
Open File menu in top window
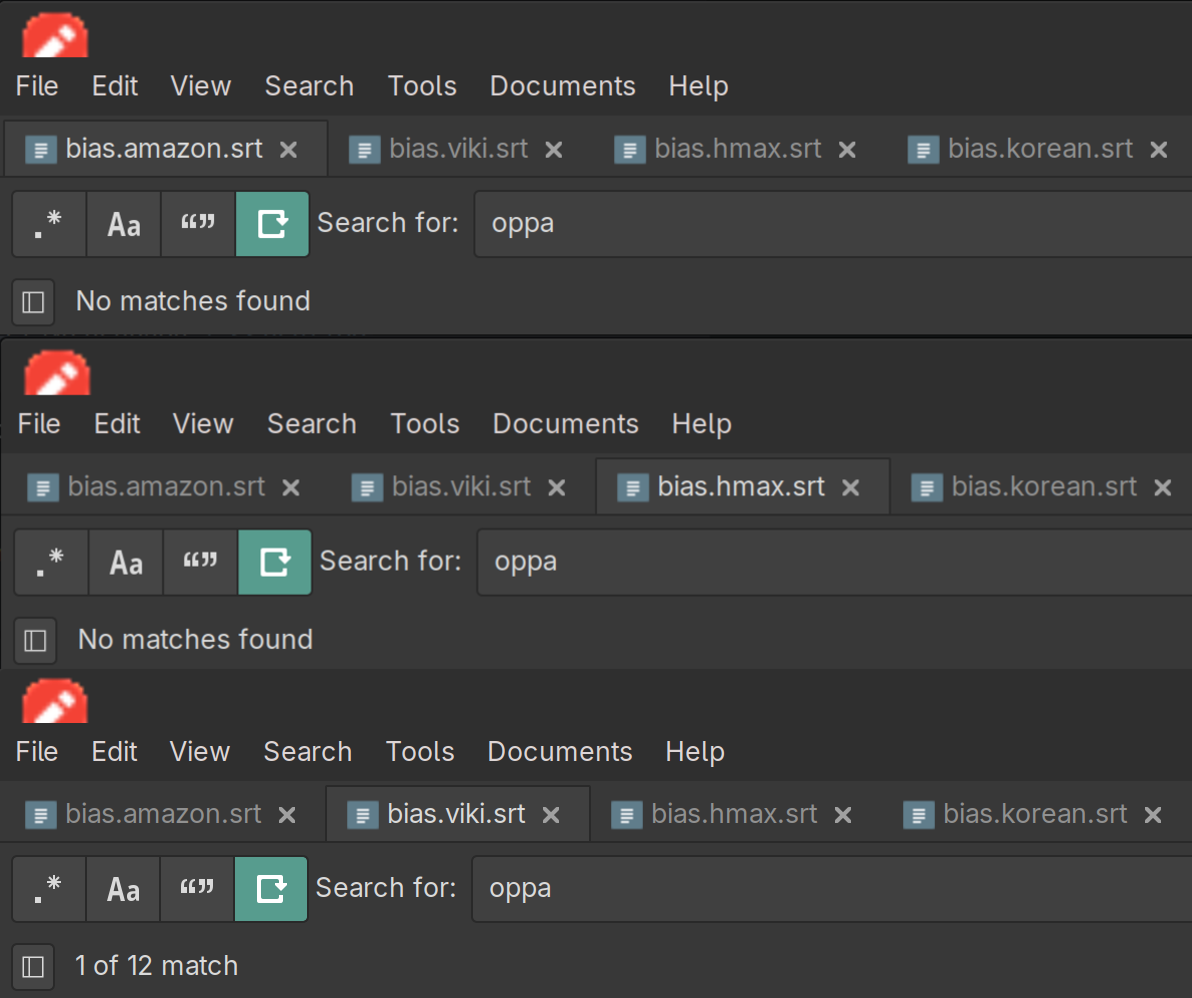36,86
